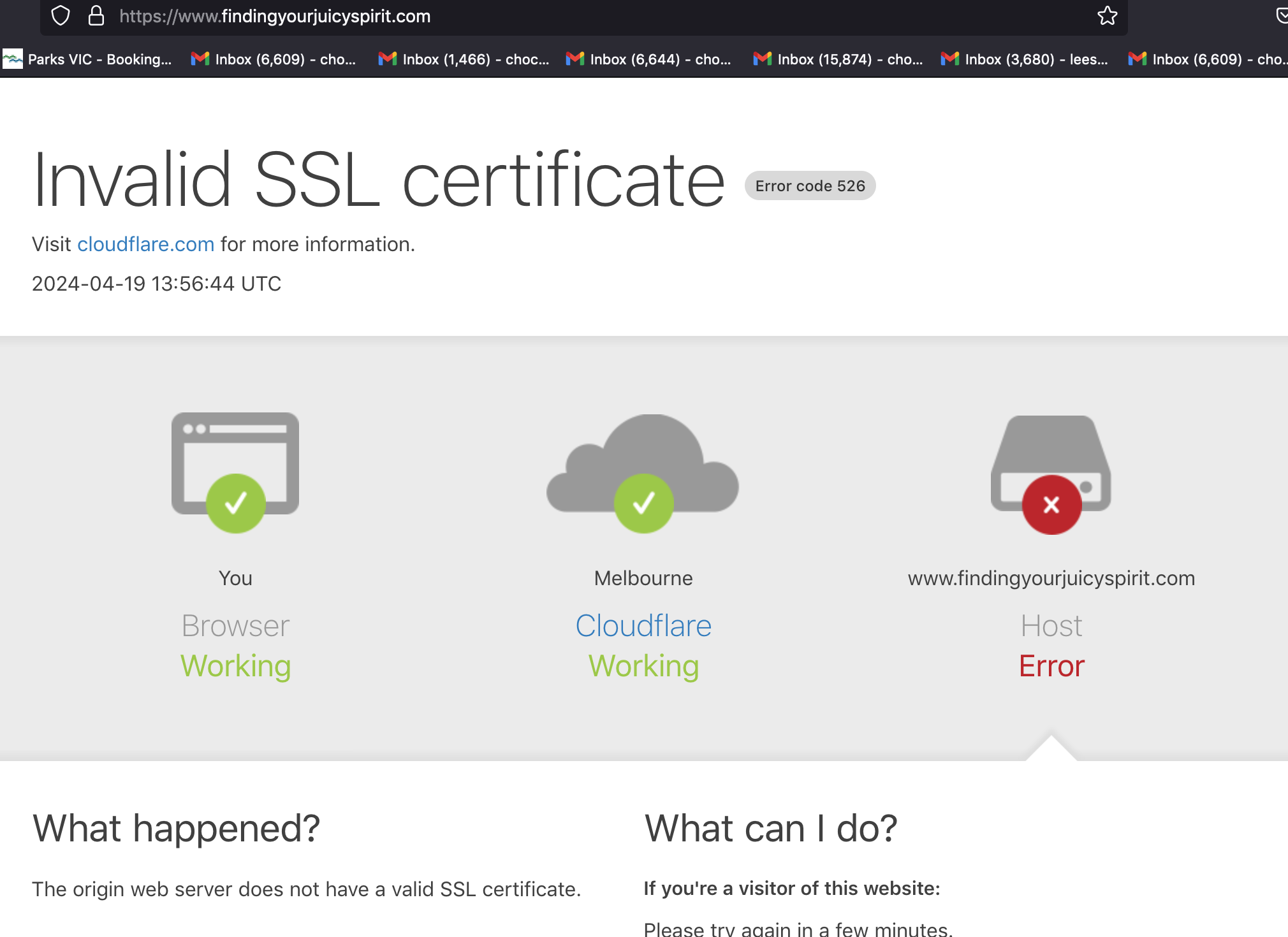1288x937 pixels.
Task: Click the Cloudflare cloud status icon
Action: click(643, 463)
